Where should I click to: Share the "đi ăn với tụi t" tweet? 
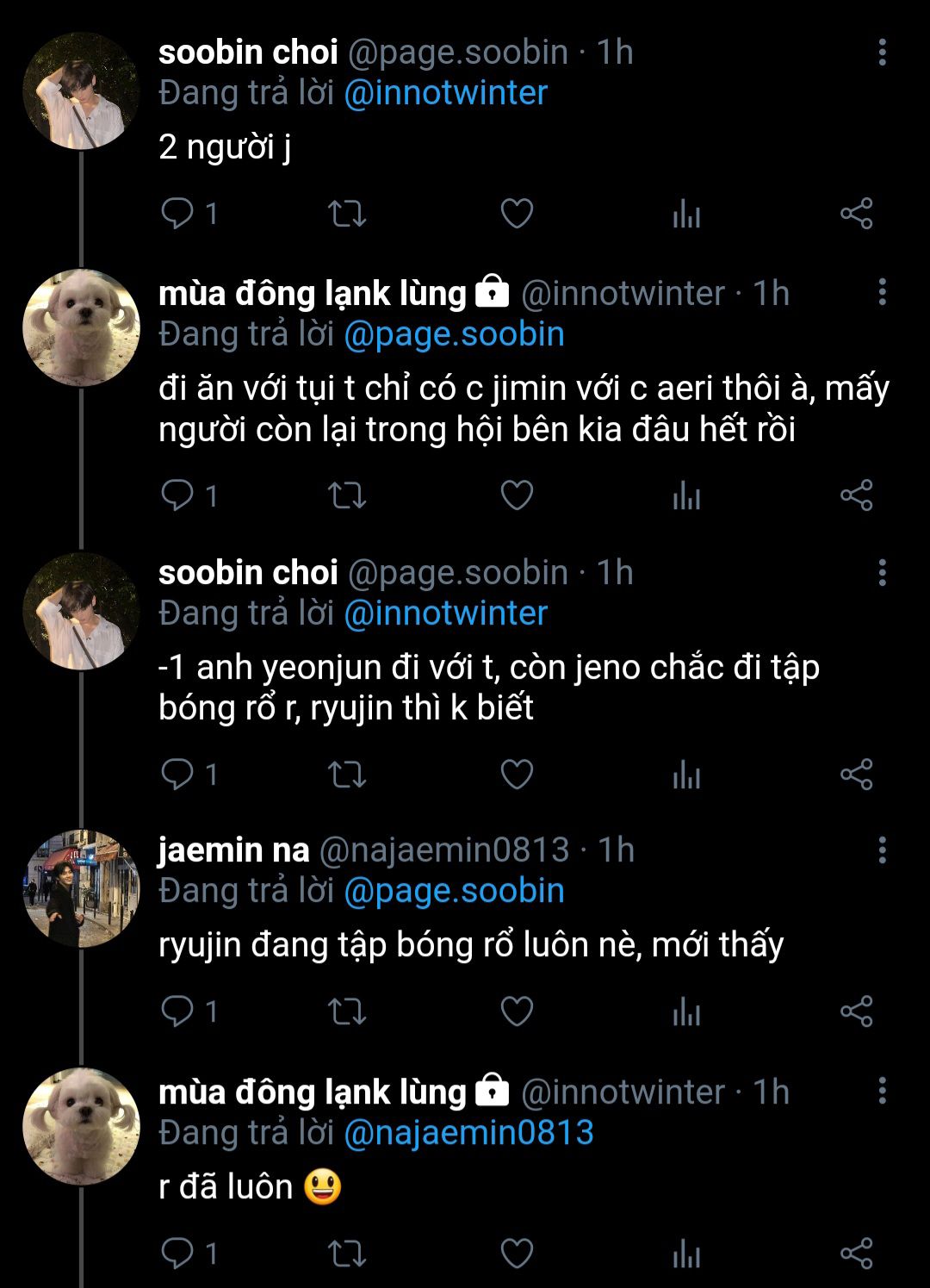[x=856, y=495]
